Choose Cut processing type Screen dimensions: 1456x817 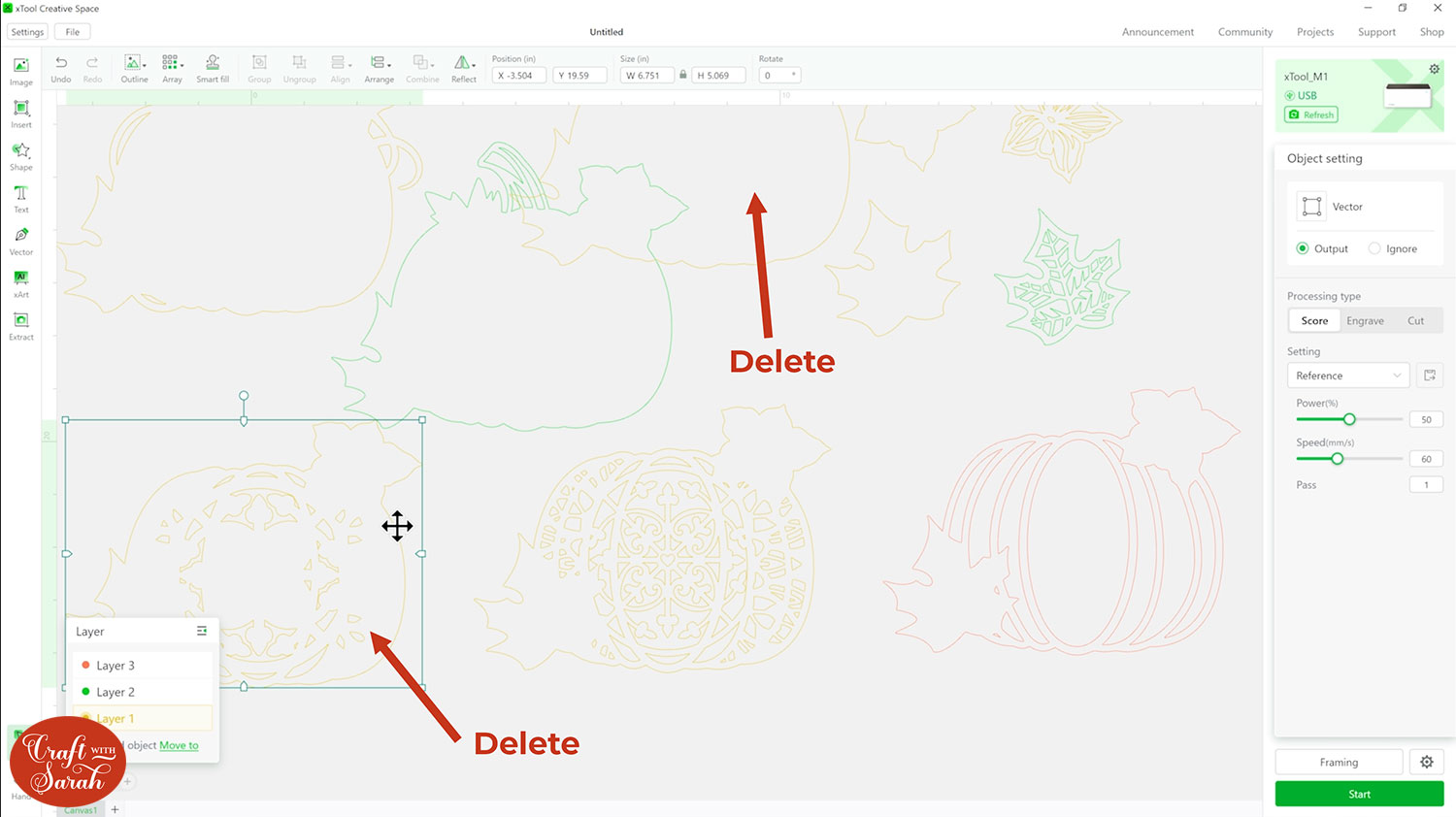pos(1416,320)
